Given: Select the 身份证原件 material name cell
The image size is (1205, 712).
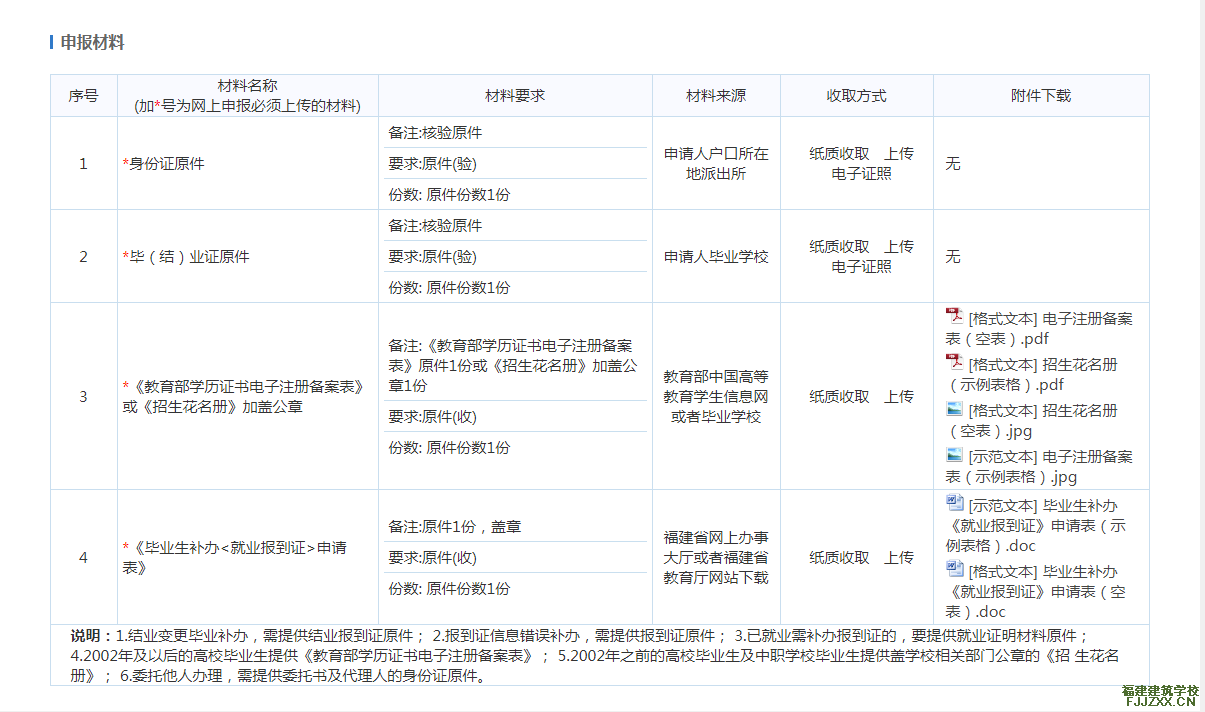Looking at the screenshot, I should [167, 164].
